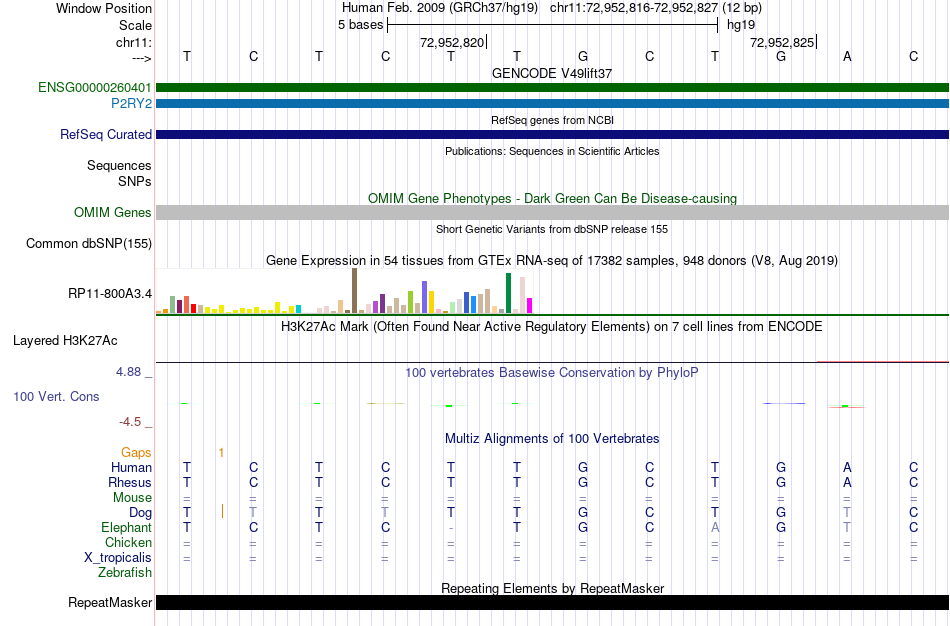Click the H3K27Ac Mark track title

552,327
